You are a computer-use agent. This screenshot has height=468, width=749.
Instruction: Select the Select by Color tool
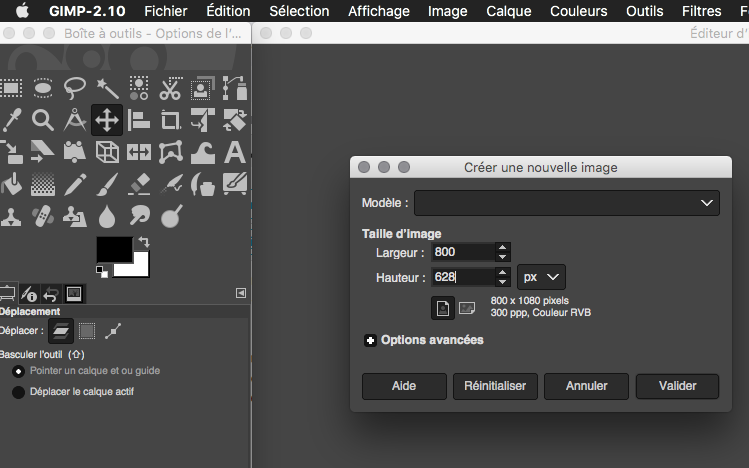[x=139, y=88]
